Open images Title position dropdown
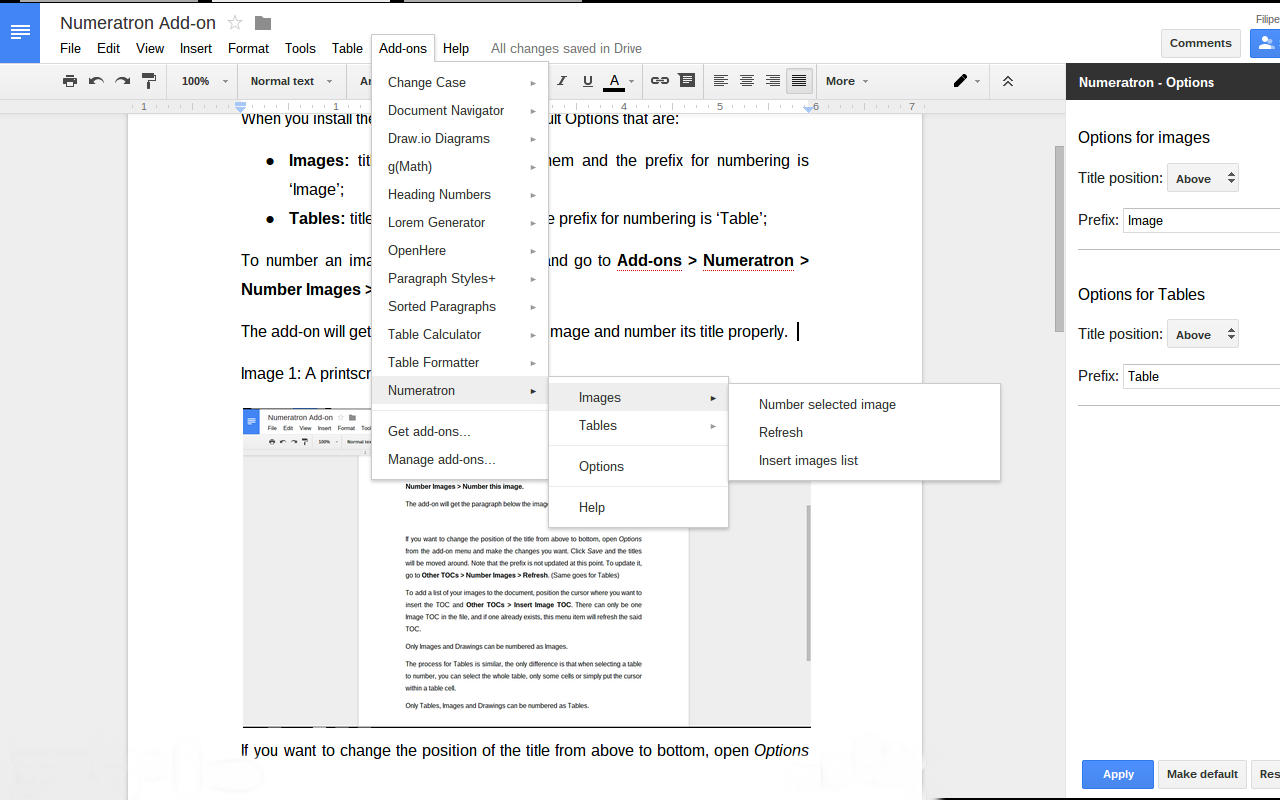The width and height of the screenshot is (1280, 800). [x=1203, y=179]
